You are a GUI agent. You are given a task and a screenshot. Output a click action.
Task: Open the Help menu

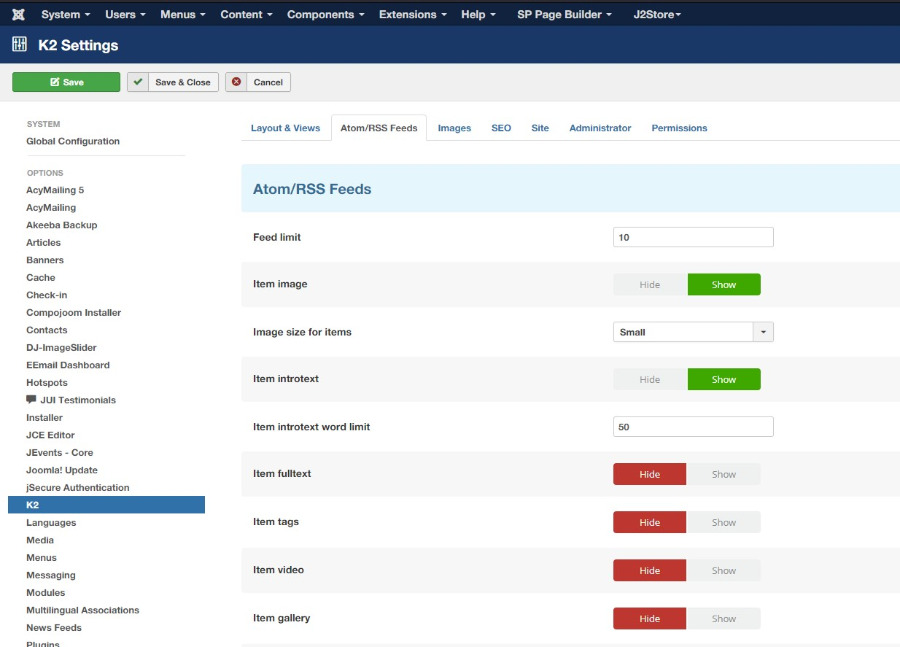[x=478, y=14]
